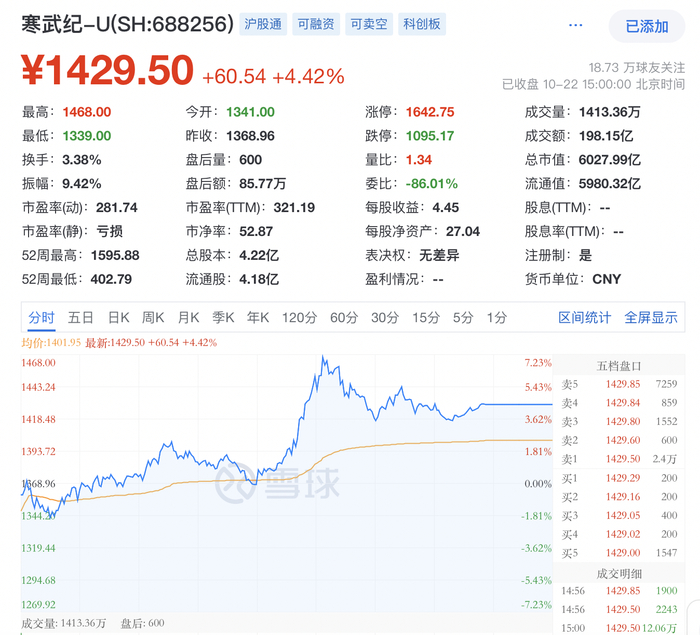
Task: Click the 最低 value 1339.00
Action: (87, 136)
